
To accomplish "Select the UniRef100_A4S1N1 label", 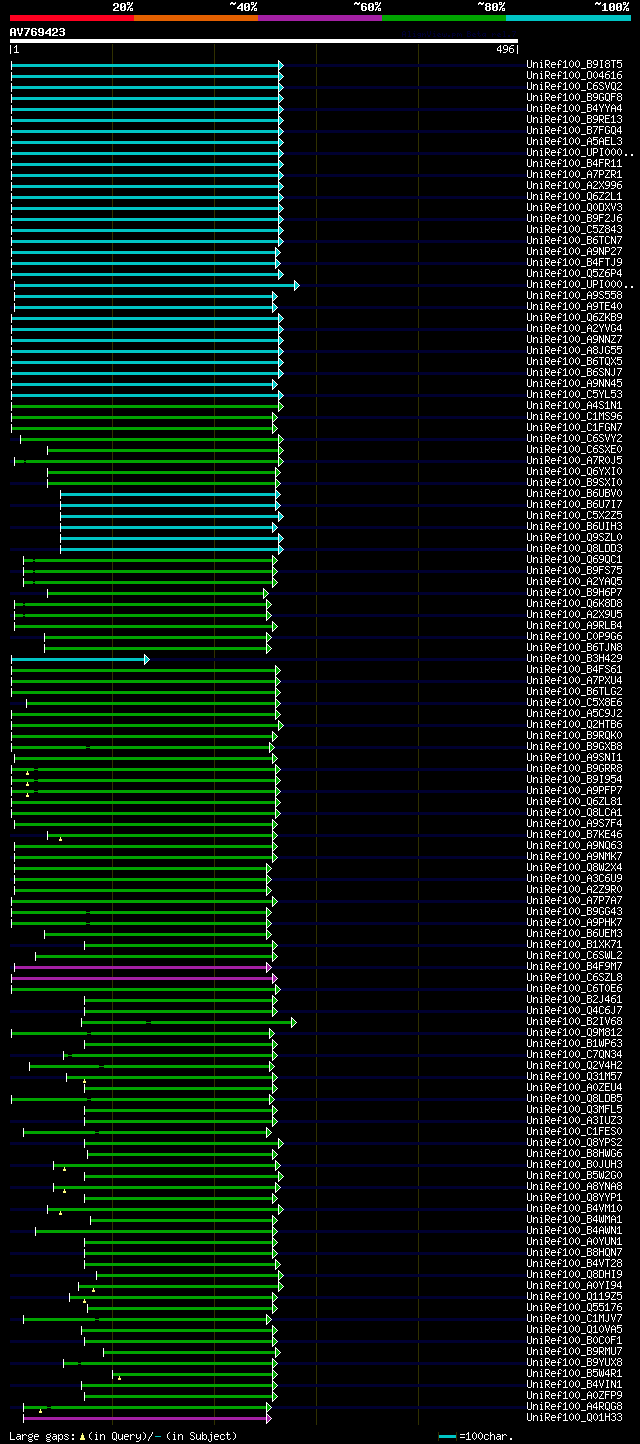I will coord(574,405).
